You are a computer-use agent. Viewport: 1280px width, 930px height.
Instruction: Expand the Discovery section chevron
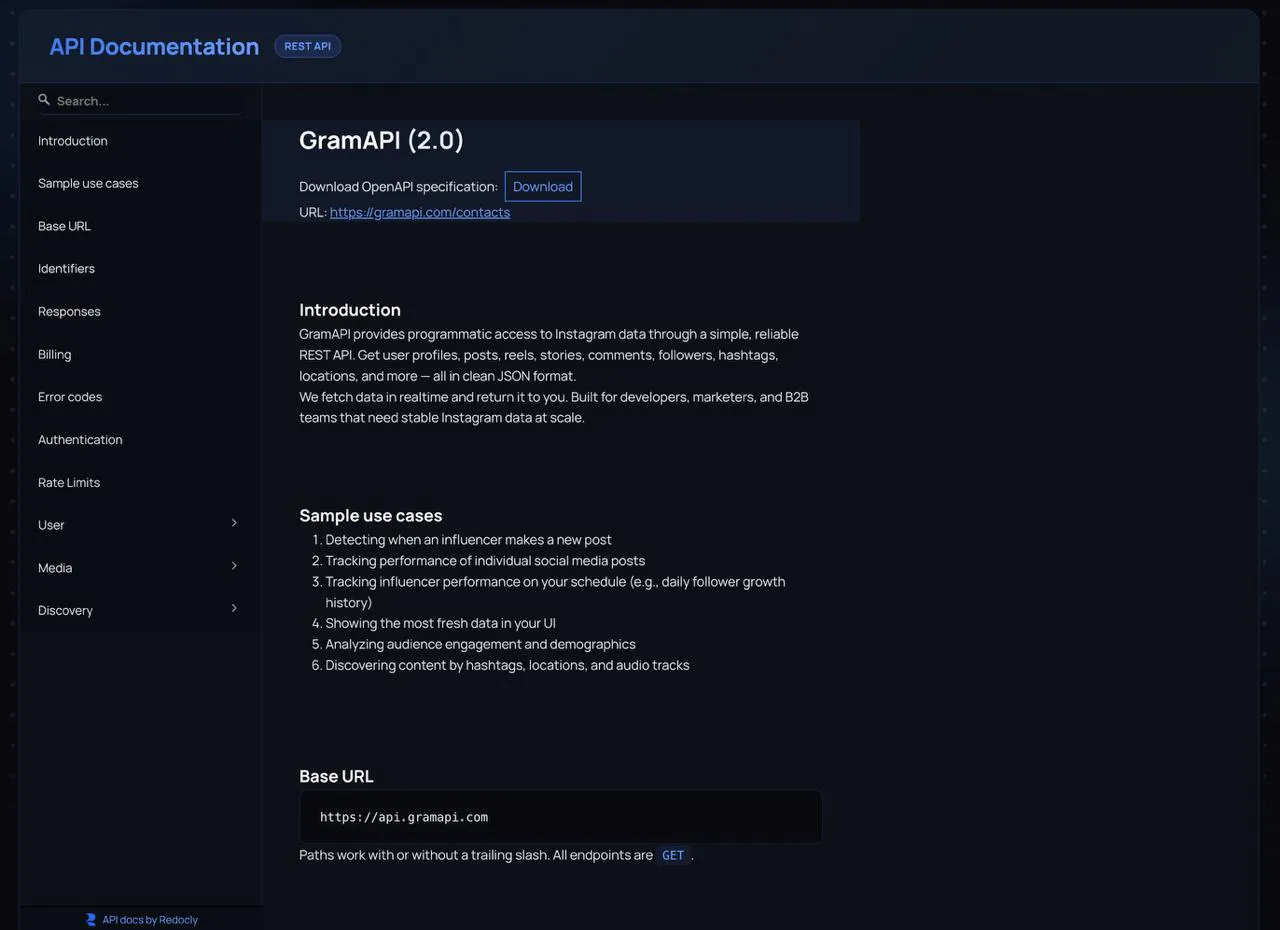pyautogui.click(x=234, y=608)
